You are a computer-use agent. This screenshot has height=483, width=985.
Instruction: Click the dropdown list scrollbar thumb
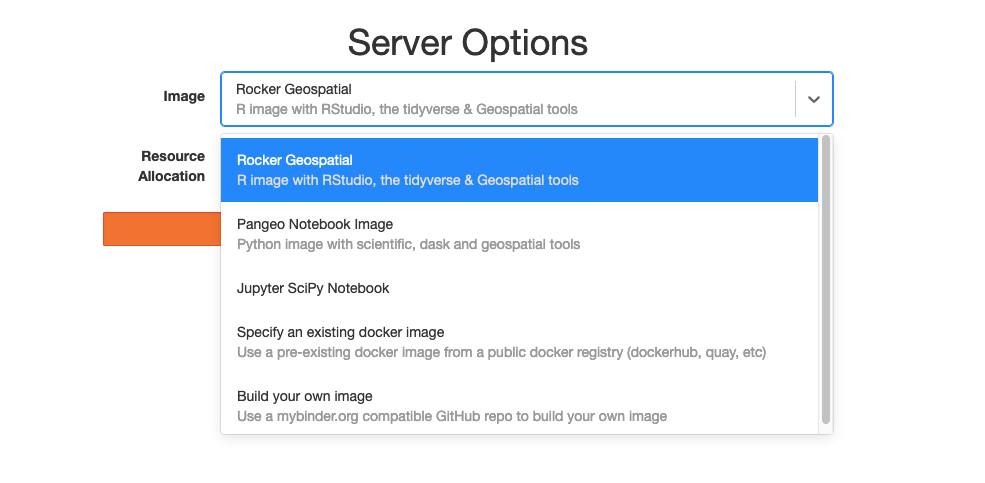(x=825, y=279)
